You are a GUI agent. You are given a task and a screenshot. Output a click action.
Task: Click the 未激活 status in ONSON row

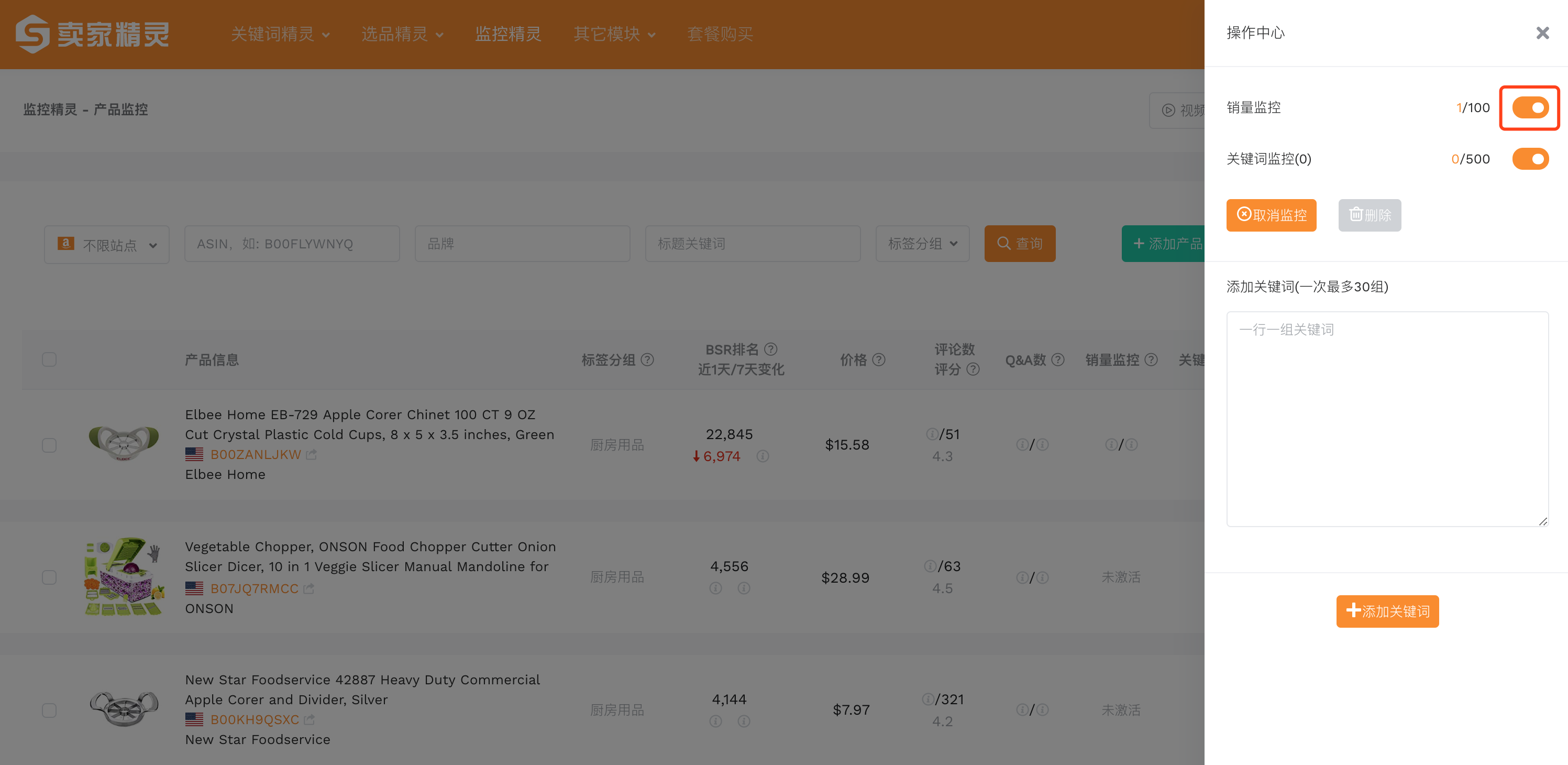1121,577
